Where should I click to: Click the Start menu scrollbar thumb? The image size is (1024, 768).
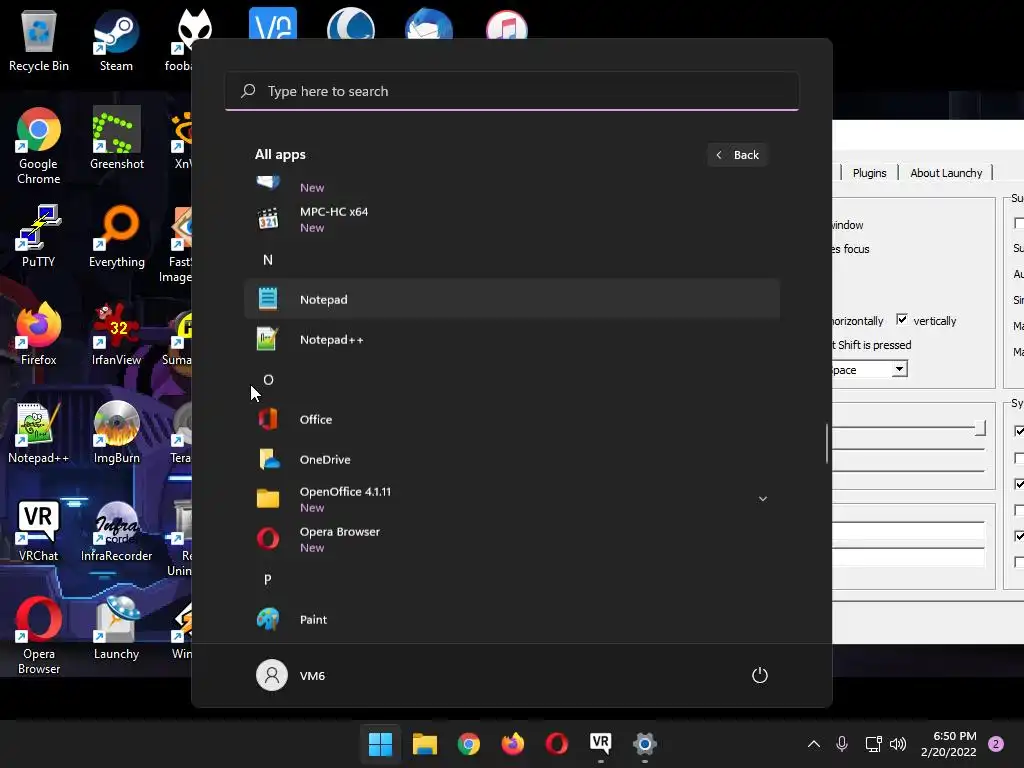(827, 443)
